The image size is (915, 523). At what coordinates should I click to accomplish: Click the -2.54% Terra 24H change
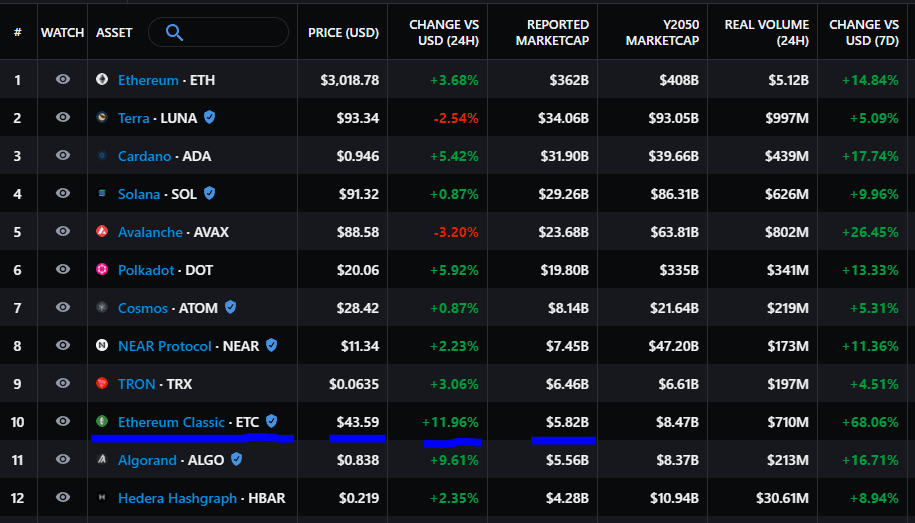[456, 118]
